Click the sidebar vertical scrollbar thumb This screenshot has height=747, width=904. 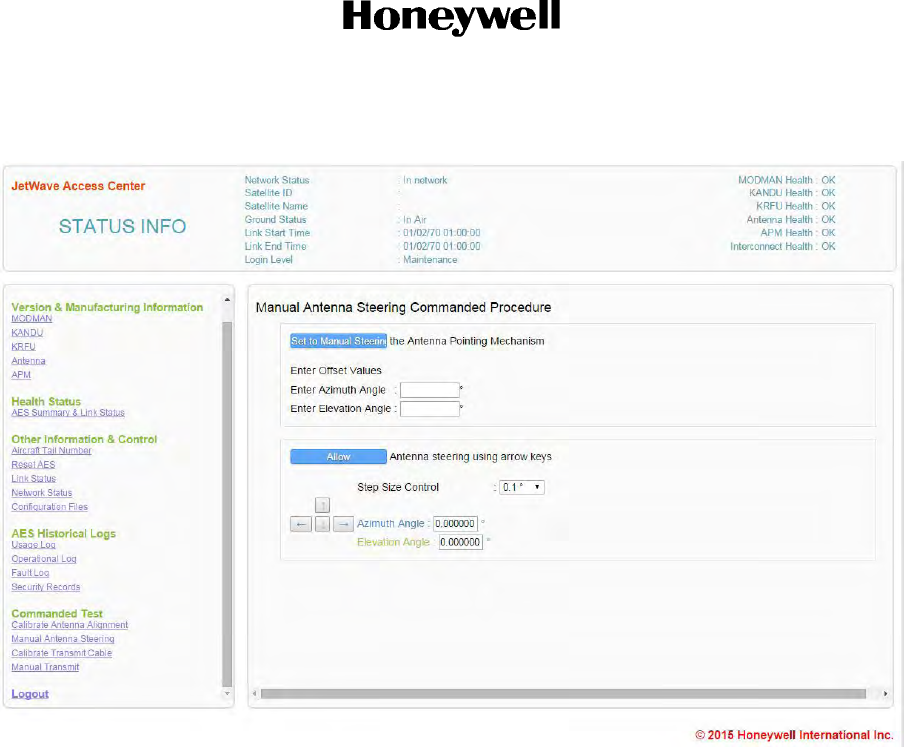[227, 504]
